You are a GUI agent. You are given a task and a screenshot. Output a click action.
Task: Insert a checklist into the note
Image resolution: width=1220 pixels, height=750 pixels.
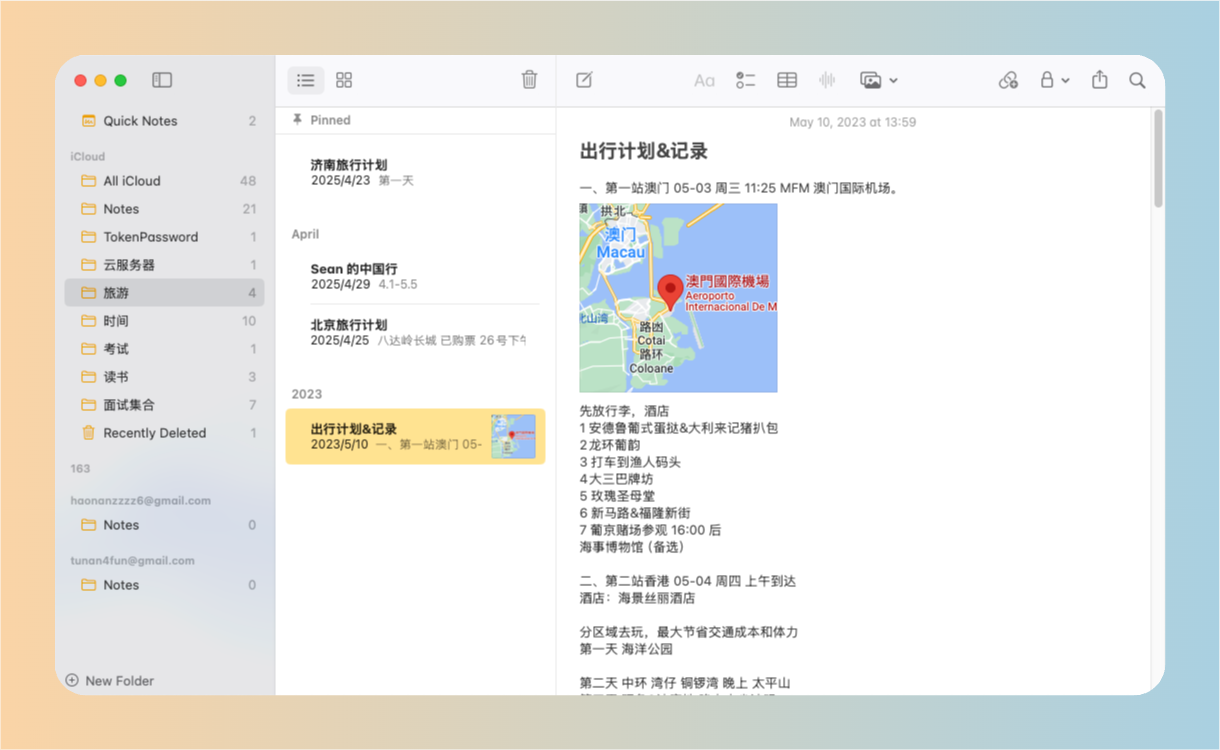click(x=745, y=80)
